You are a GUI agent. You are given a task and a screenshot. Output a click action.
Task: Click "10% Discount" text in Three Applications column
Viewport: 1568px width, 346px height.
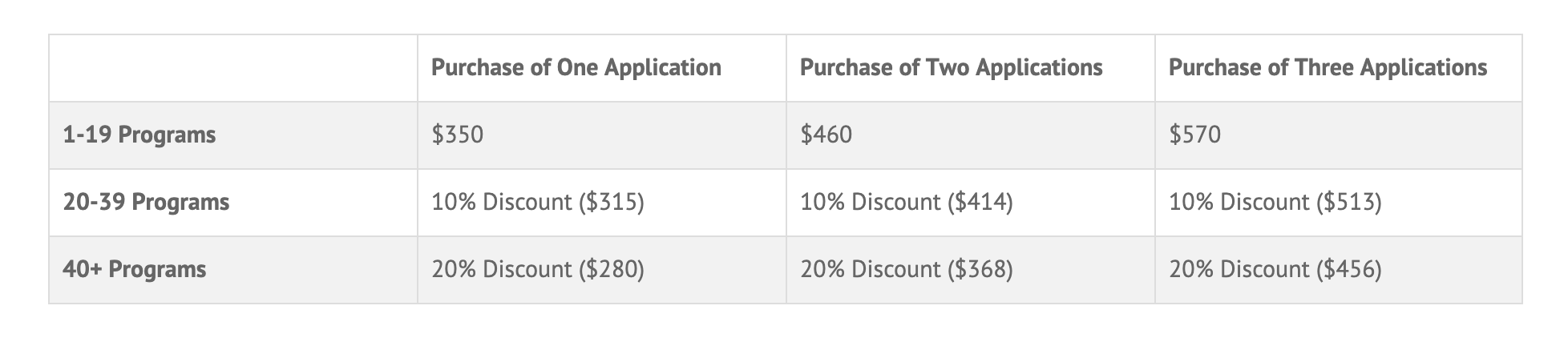pyautogui.click(x=1239, y=202)
